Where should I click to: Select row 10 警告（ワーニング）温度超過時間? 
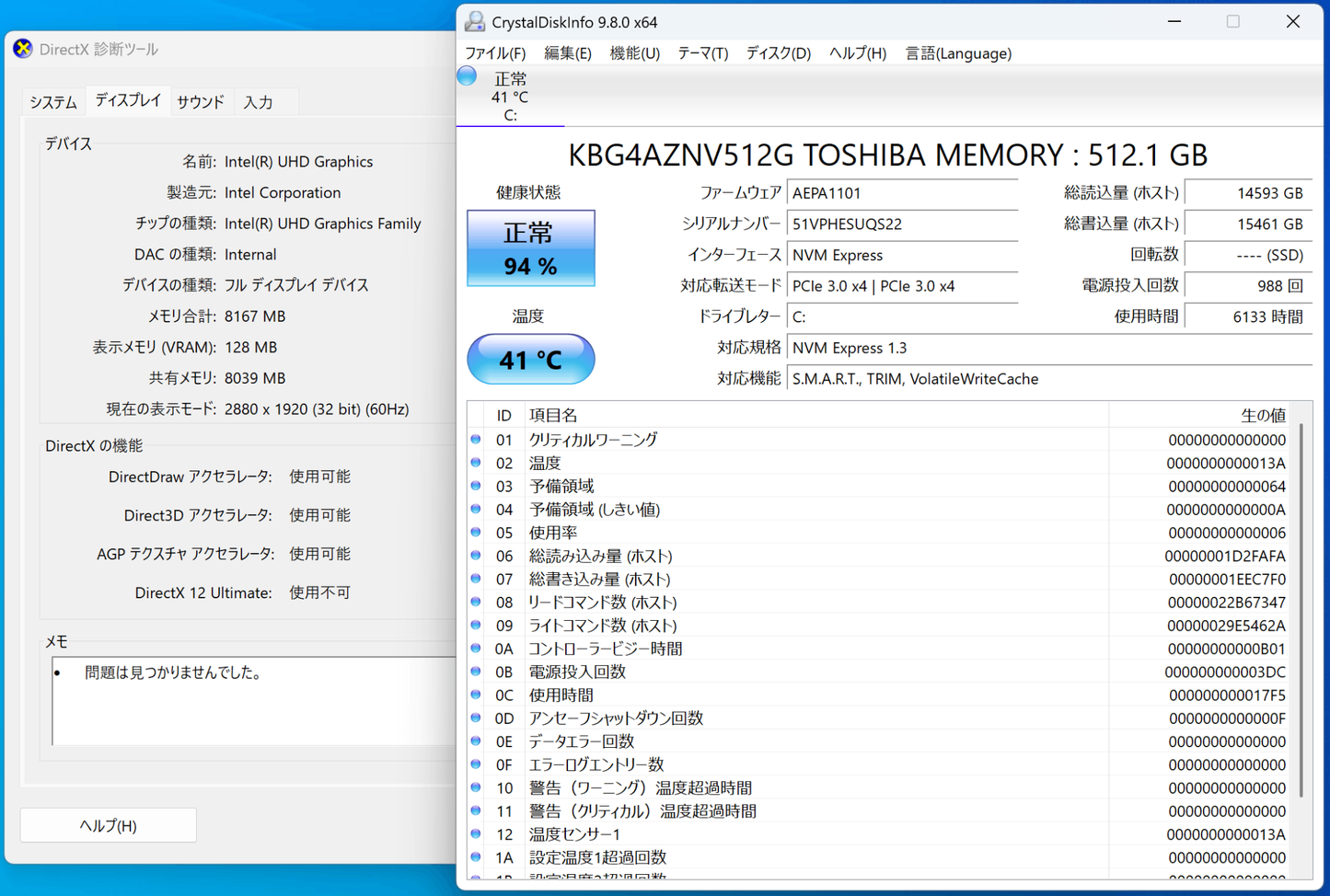click(x=880, y=787)
